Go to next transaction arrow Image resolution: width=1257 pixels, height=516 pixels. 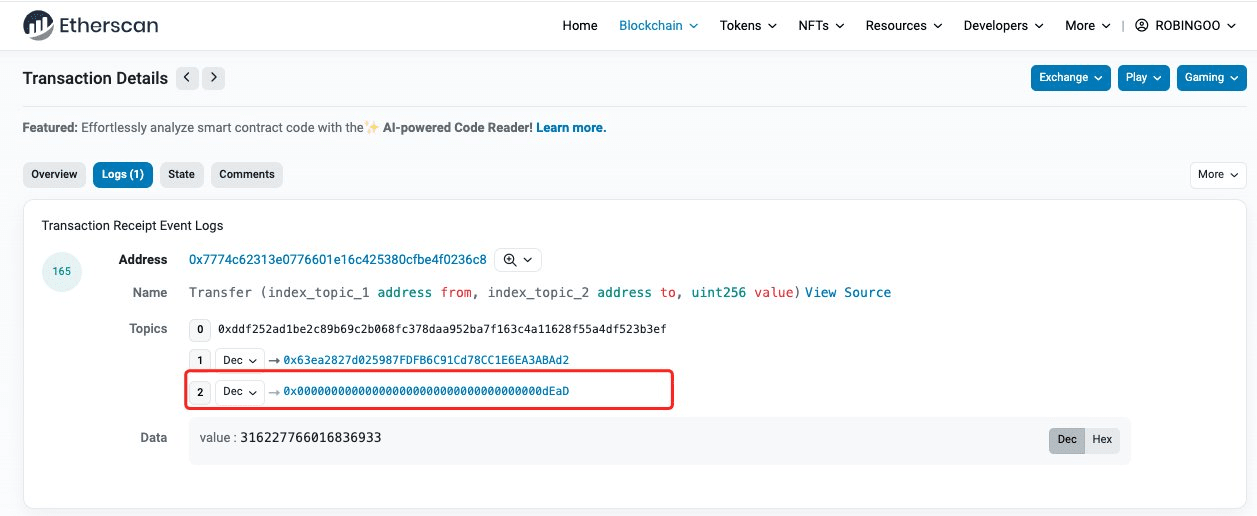[214, 78]
